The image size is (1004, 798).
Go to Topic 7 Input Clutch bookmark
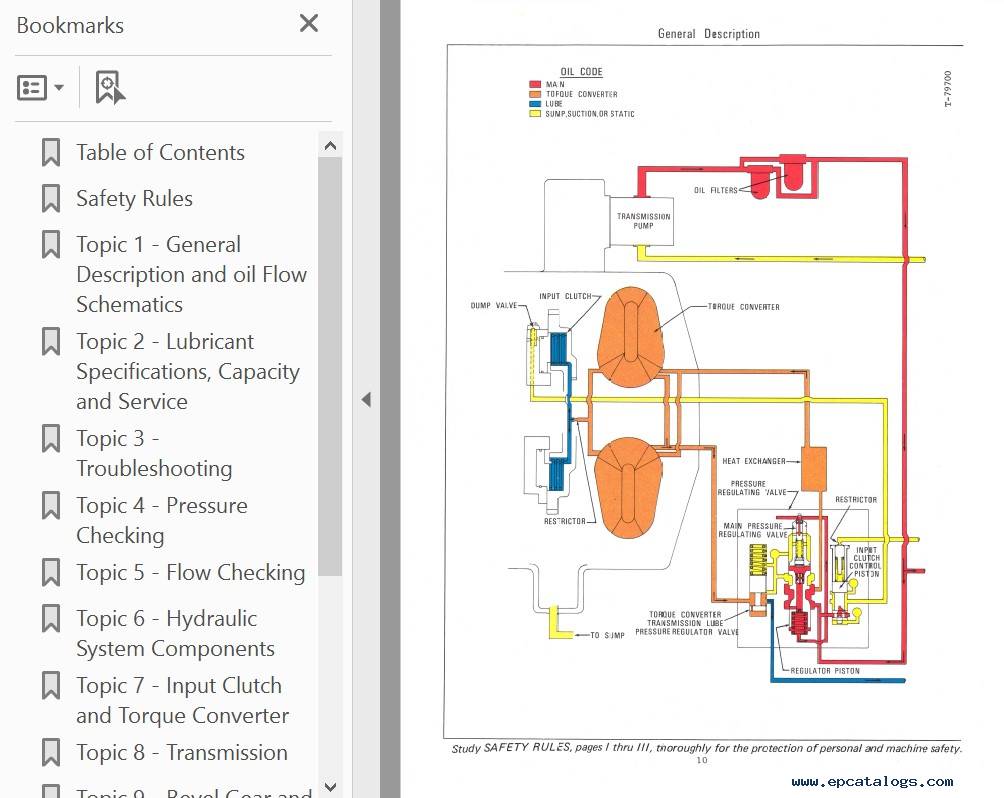182,700
